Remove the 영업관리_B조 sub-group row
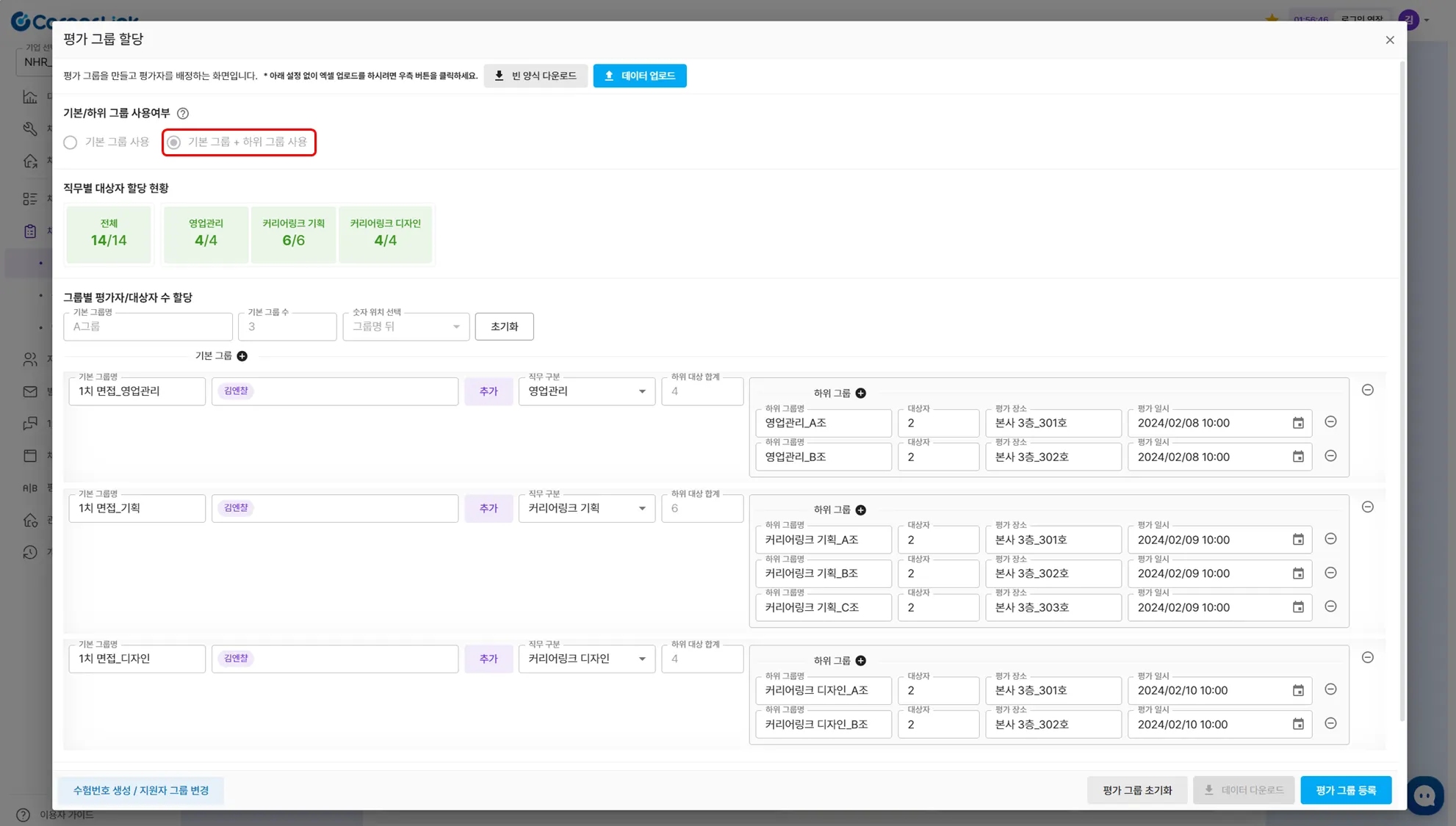 pos(1330,457)
